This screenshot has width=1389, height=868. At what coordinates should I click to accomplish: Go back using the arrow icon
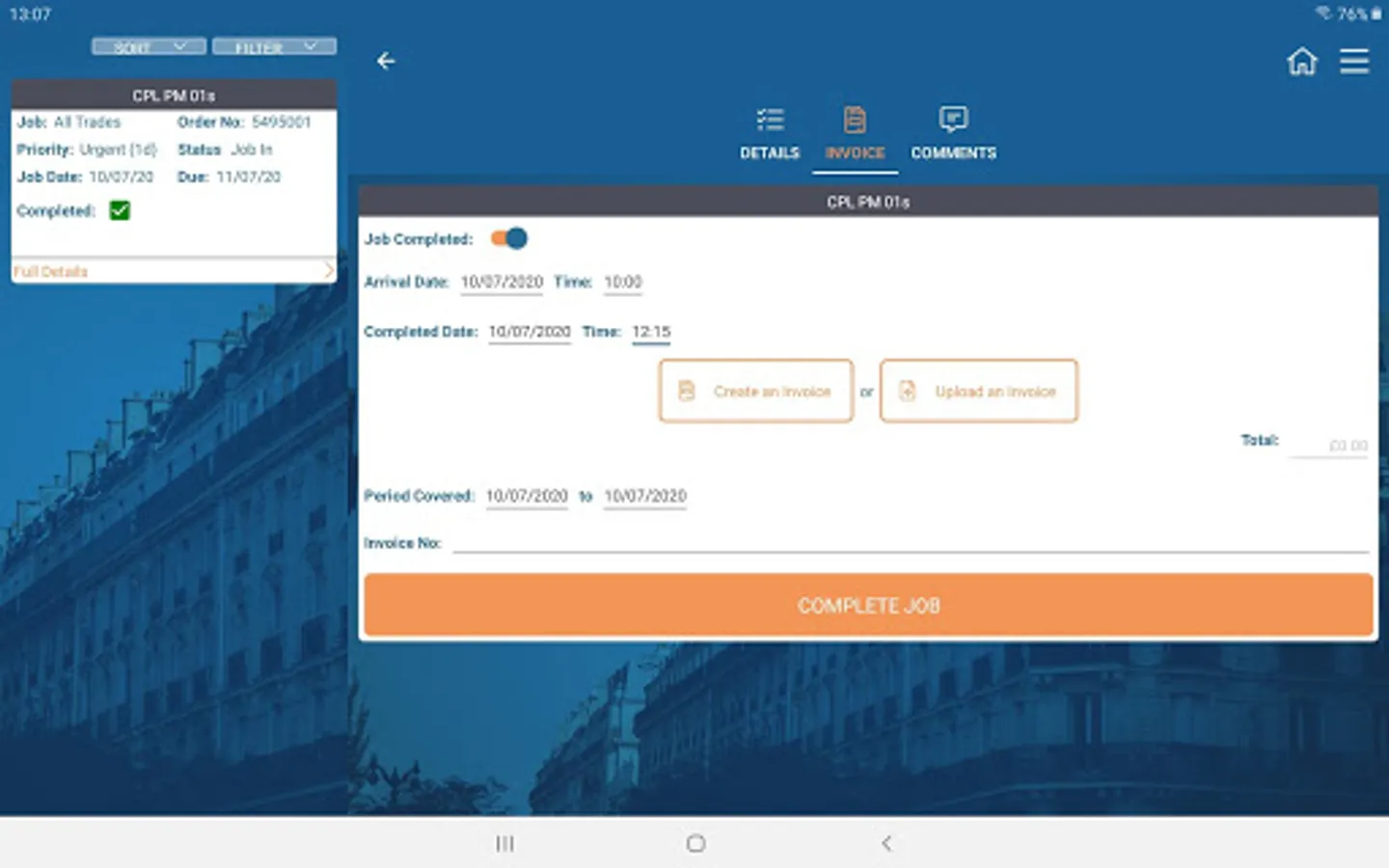coord(386,62)
